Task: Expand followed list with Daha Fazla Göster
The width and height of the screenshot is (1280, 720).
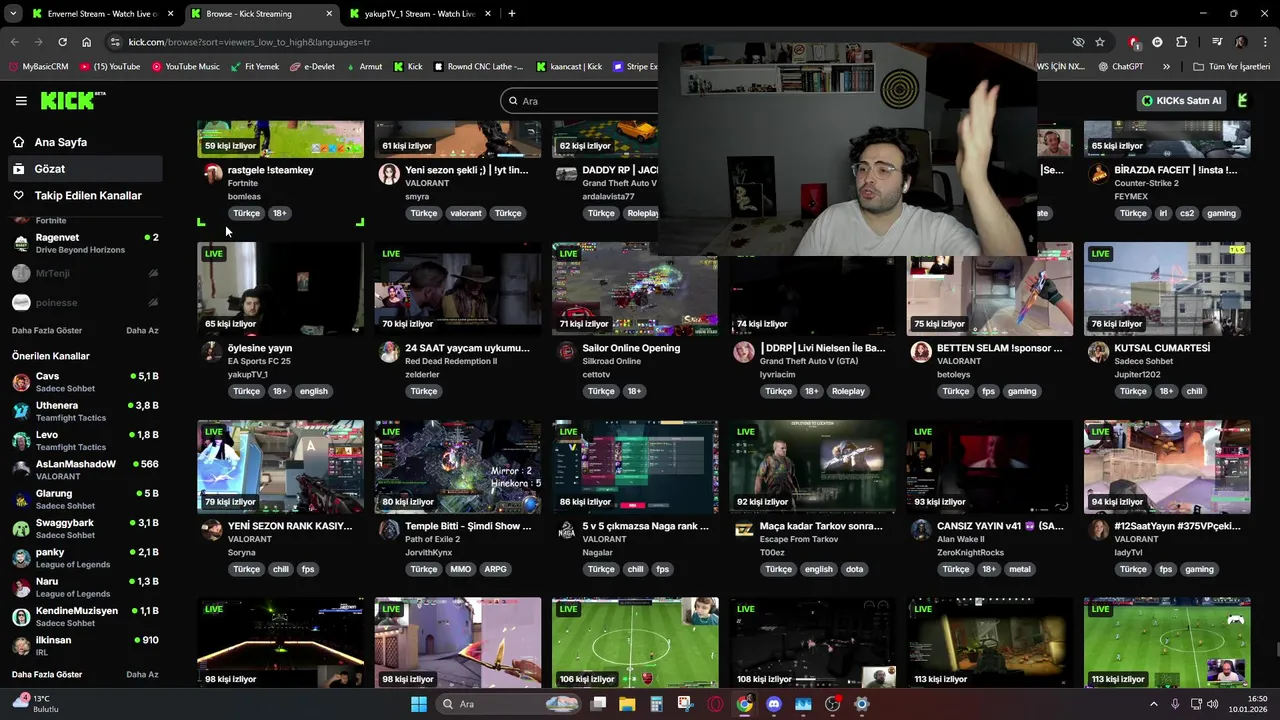Action: (47, 331)
